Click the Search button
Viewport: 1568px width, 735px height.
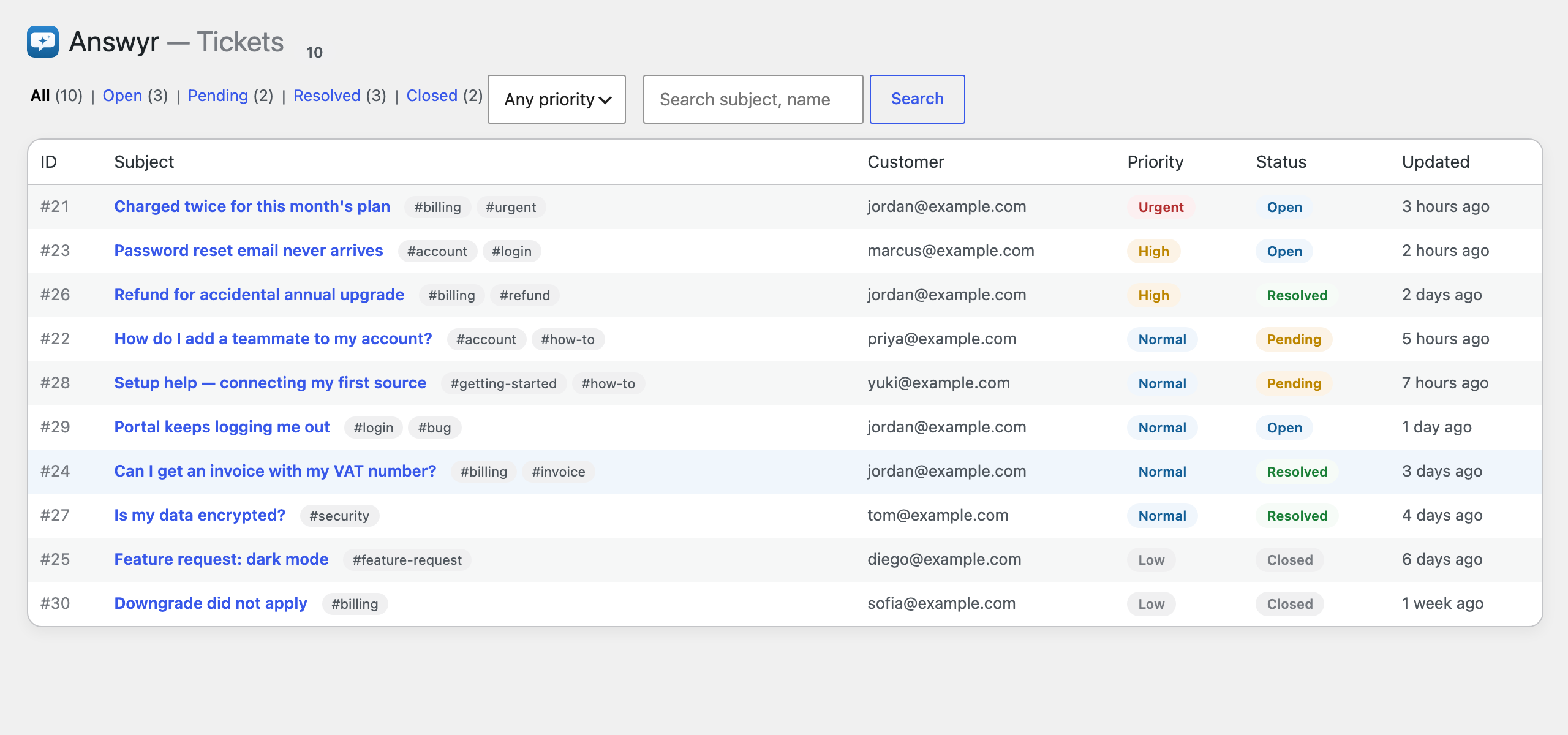point(917,99)
